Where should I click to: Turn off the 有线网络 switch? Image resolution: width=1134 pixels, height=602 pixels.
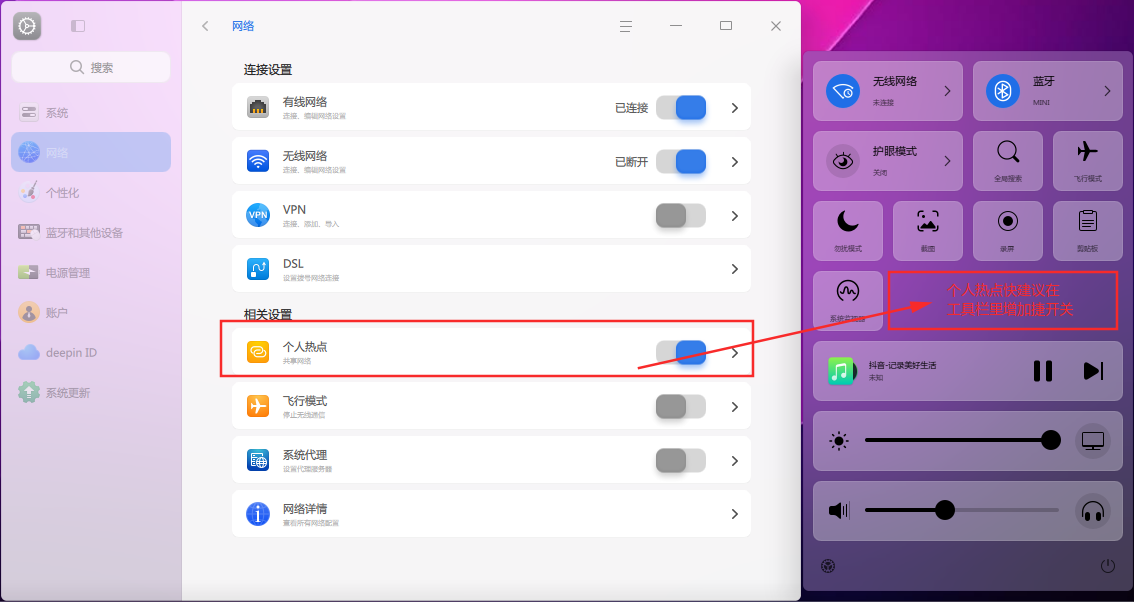pyautogui.click(x=681, y=108)
